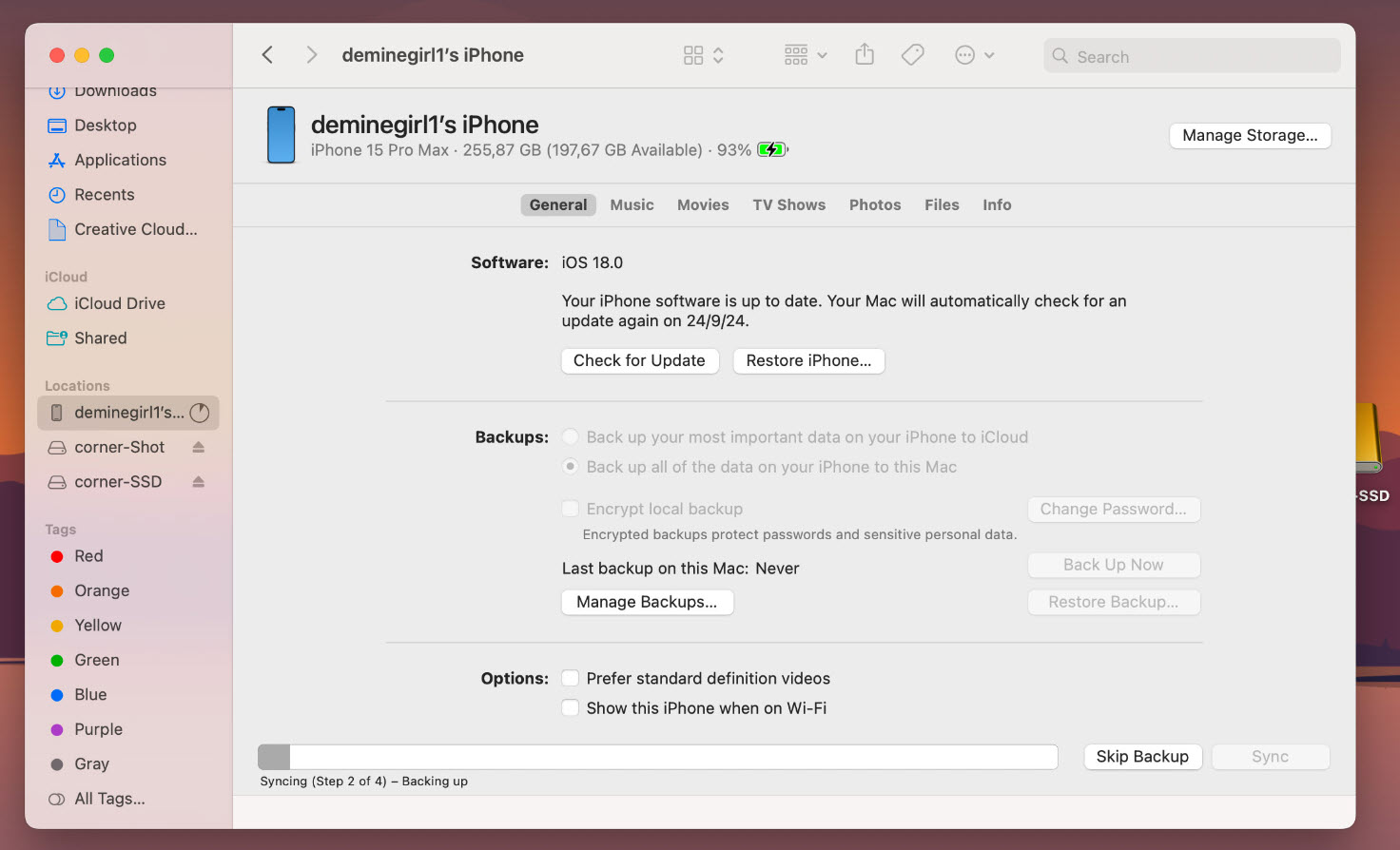This screenshot has width=1400, height=850.
Task: Go back with the left chevron
Action: click(x=267, y=55)
